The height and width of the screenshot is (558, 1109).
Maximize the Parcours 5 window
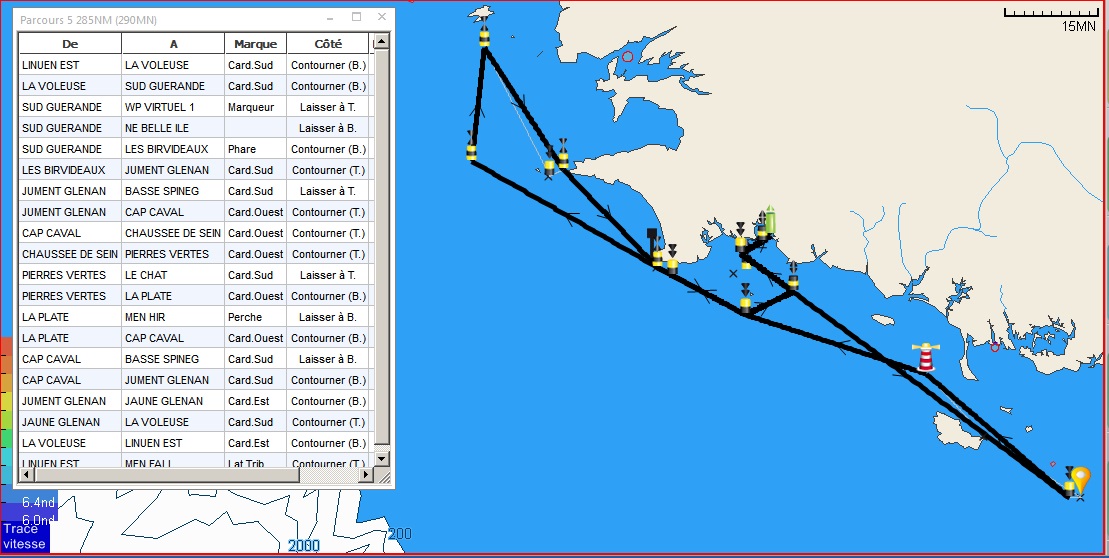click(x=357, y=18)
